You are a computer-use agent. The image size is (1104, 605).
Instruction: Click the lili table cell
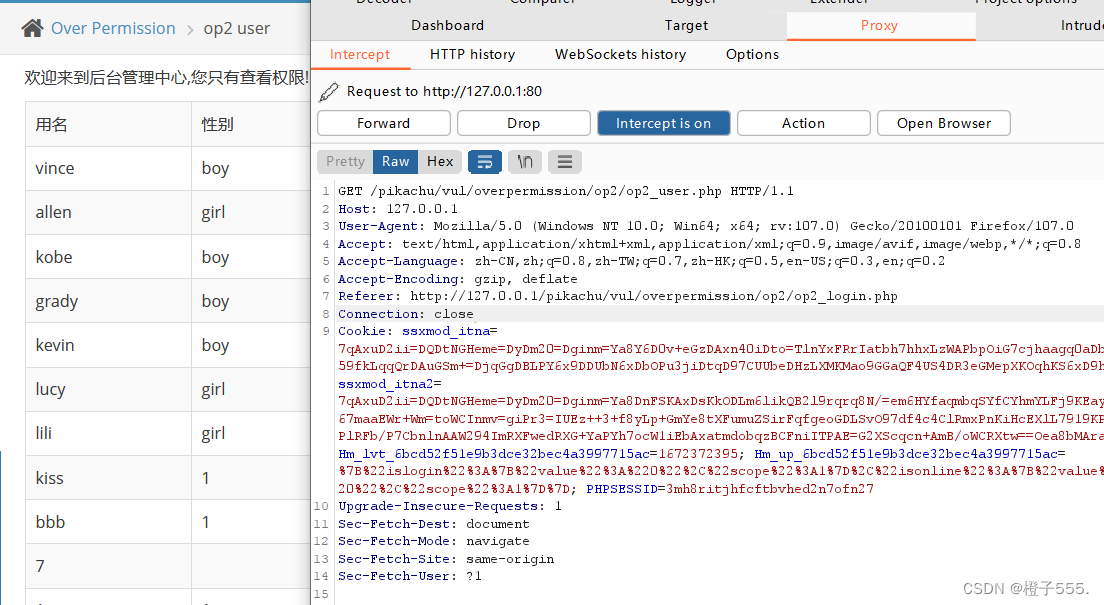point(108,433)
